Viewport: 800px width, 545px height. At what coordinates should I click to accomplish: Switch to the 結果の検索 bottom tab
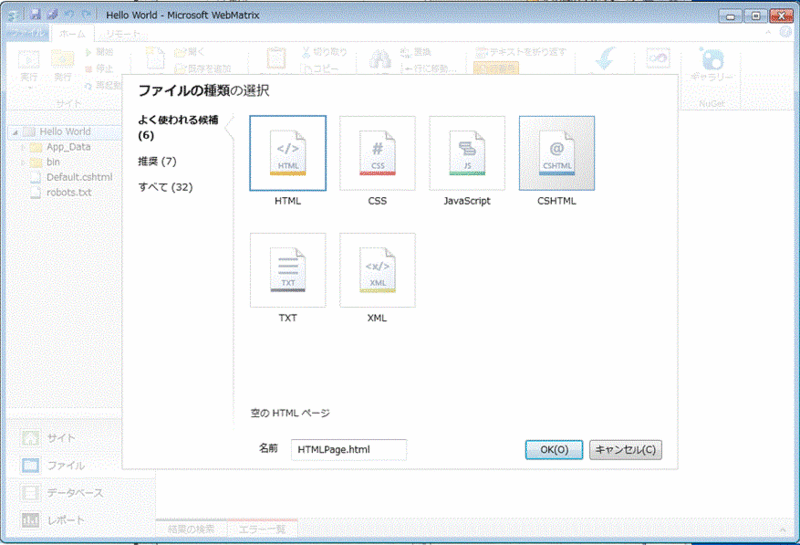pos(191,529)
